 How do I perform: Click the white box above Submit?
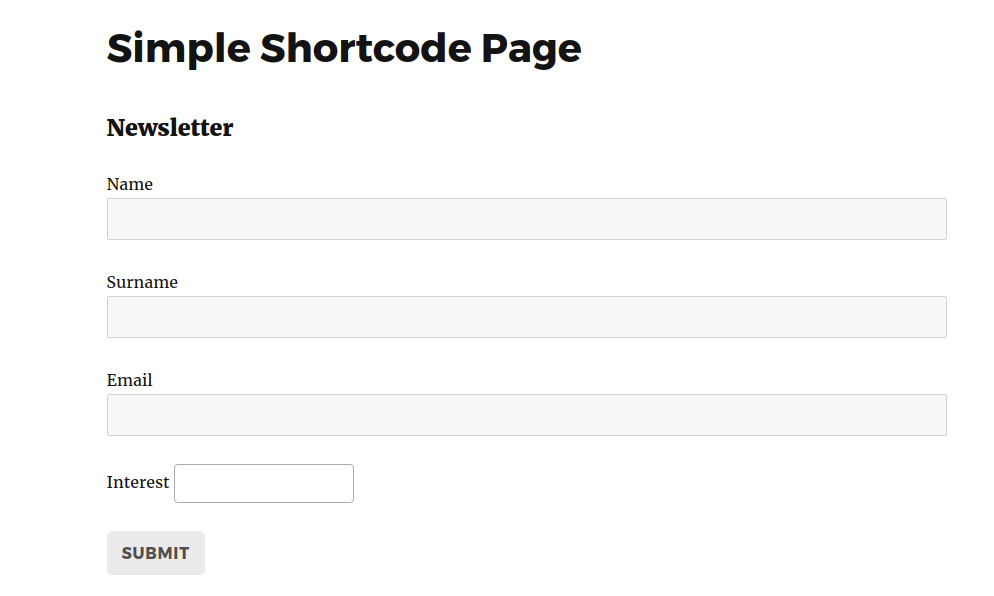click(264, 484)
